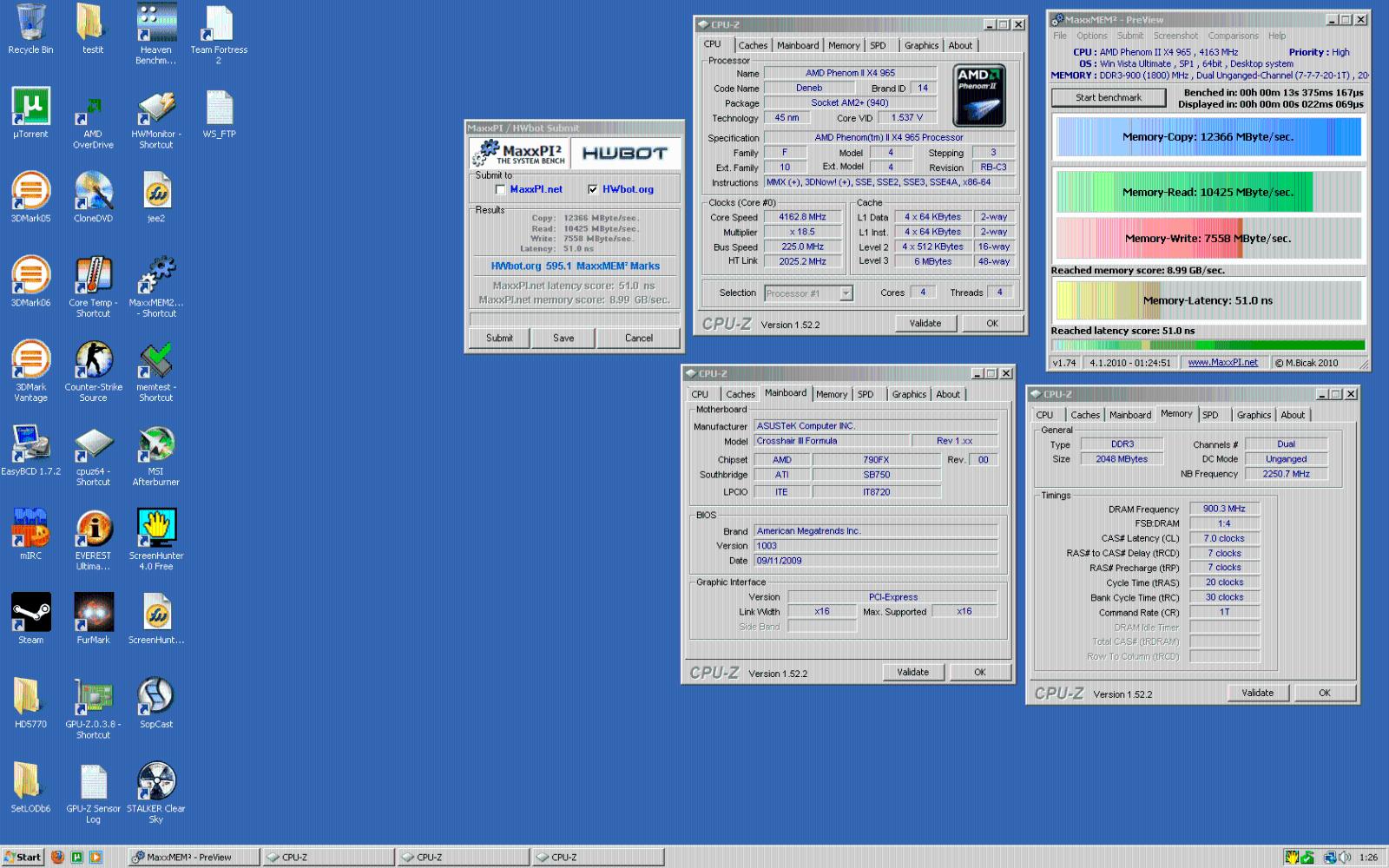The width and height of the screenshot is (1389, 868).
Task: Click the empty field above Submit button
Action: pos(575,319)
